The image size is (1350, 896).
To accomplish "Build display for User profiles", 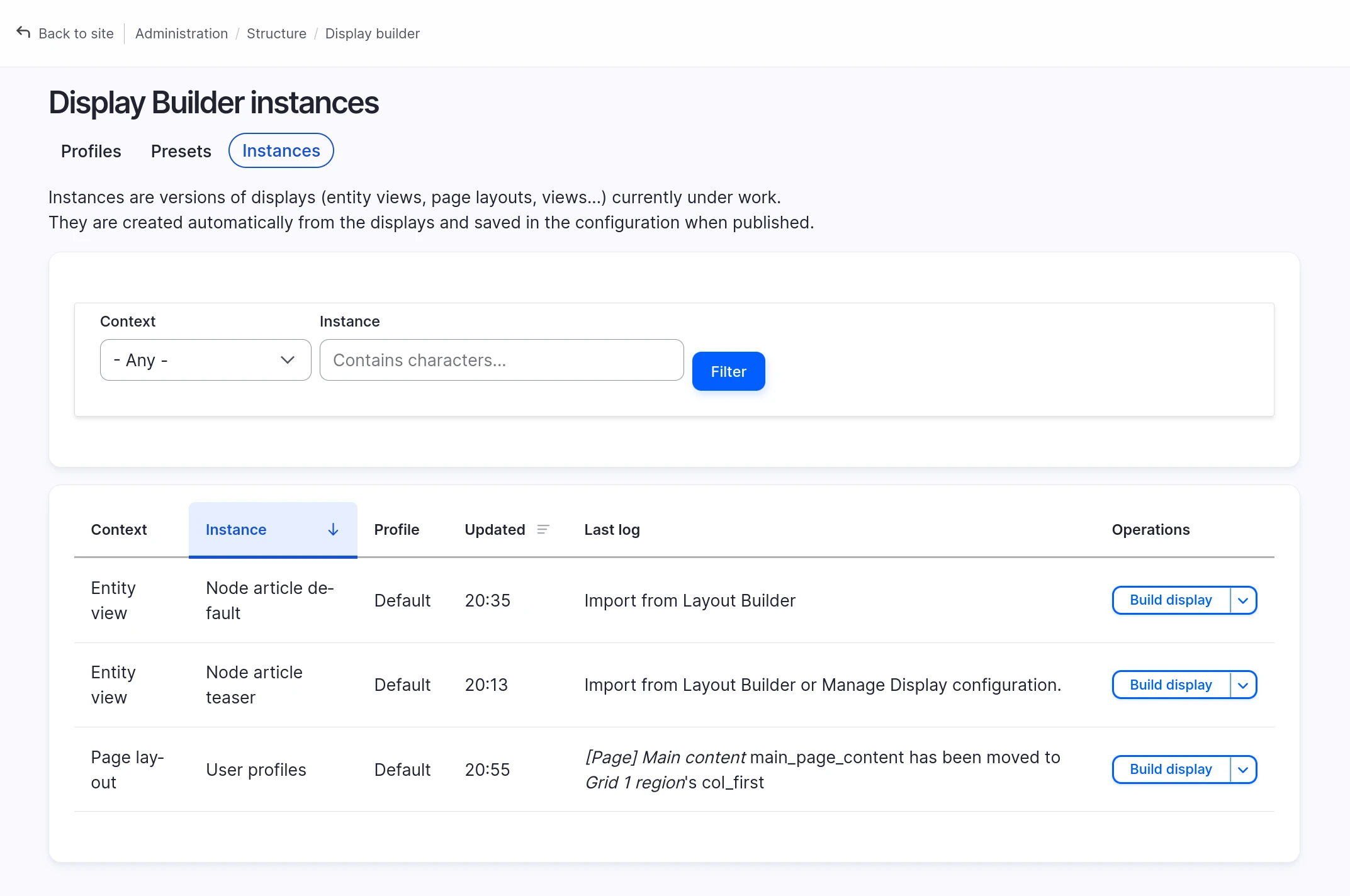I will click(x=1170, y=770).
